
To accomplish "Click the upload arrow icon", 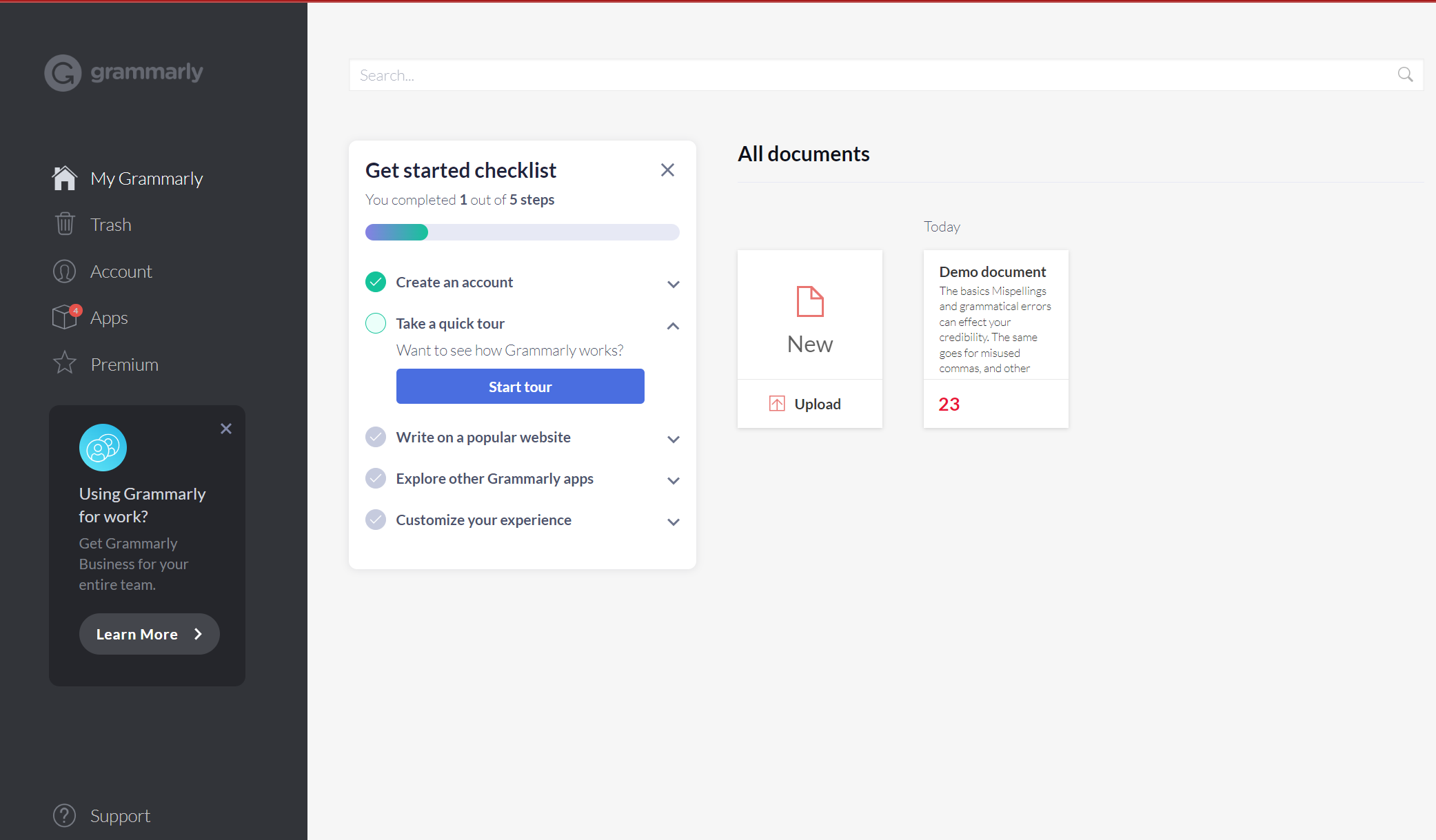I will coord(777,404).
